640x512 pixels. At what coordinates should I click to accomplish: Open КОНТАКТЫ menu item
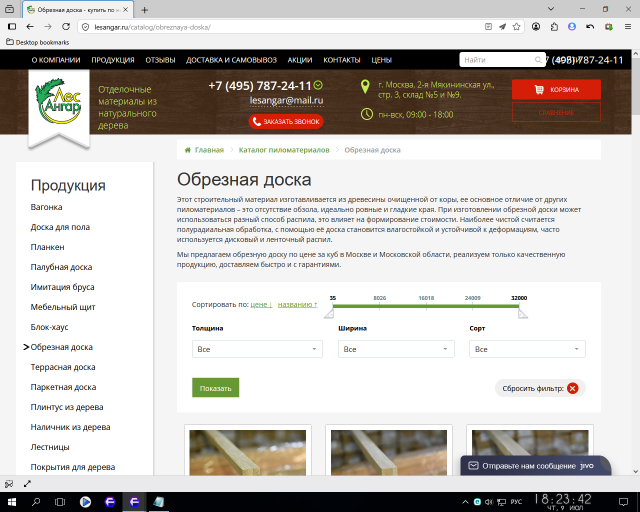click(x=342, y=60)
